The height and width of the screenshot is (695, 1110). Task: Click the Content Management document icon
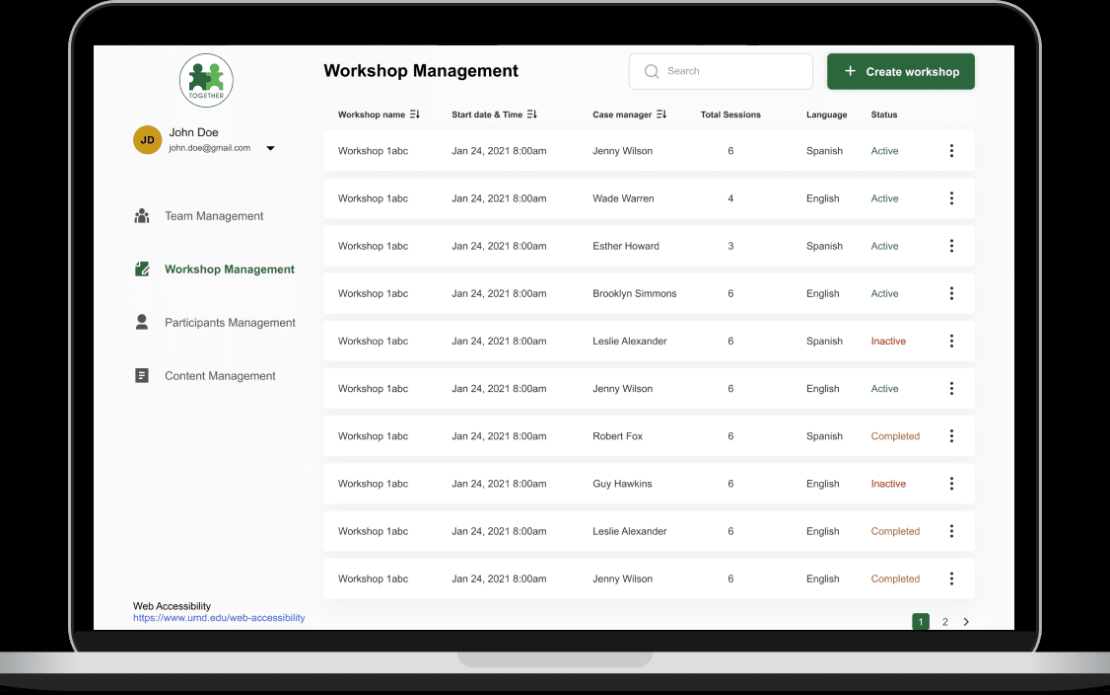tap(142, 376)
